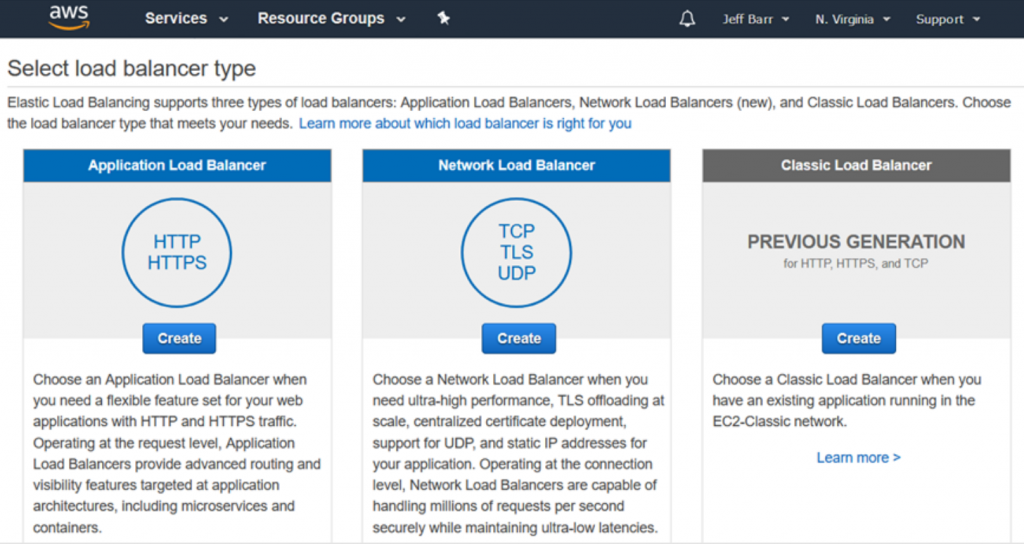
Task: Click the PREVIOUS GENERATION text
Action: click(856, 242)
